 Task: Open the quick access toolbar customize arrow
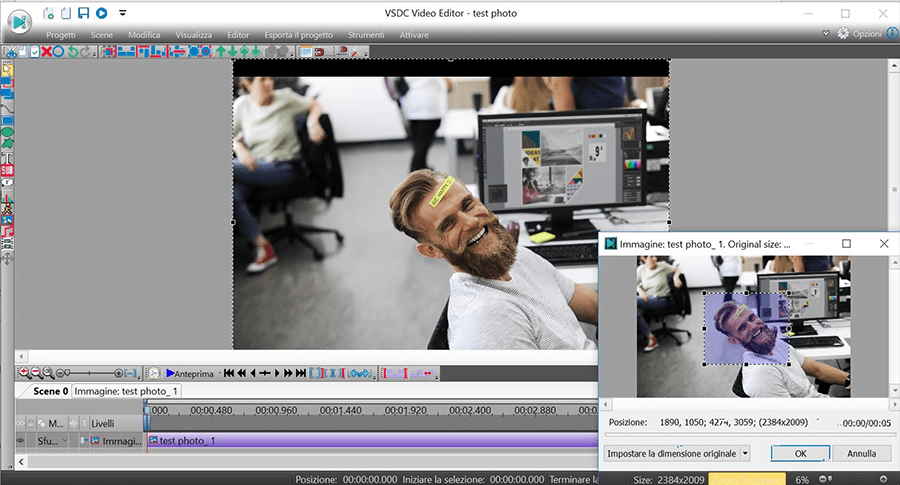tap(122, 13)
